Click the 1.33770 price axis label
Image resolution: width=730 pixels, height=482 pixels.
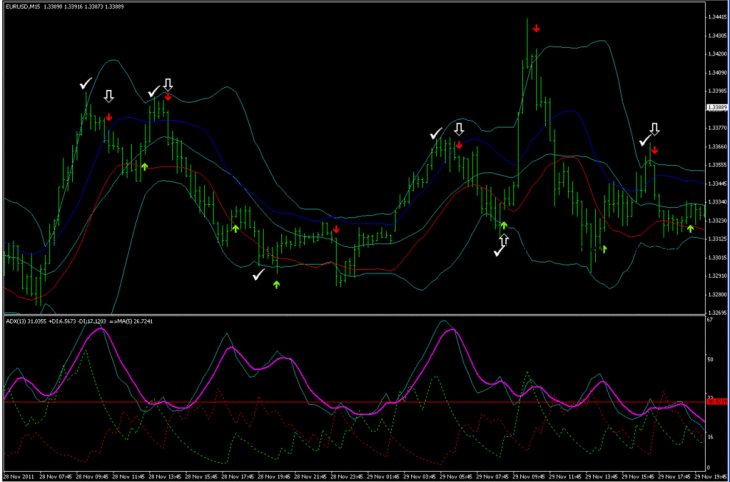point(716,128)
